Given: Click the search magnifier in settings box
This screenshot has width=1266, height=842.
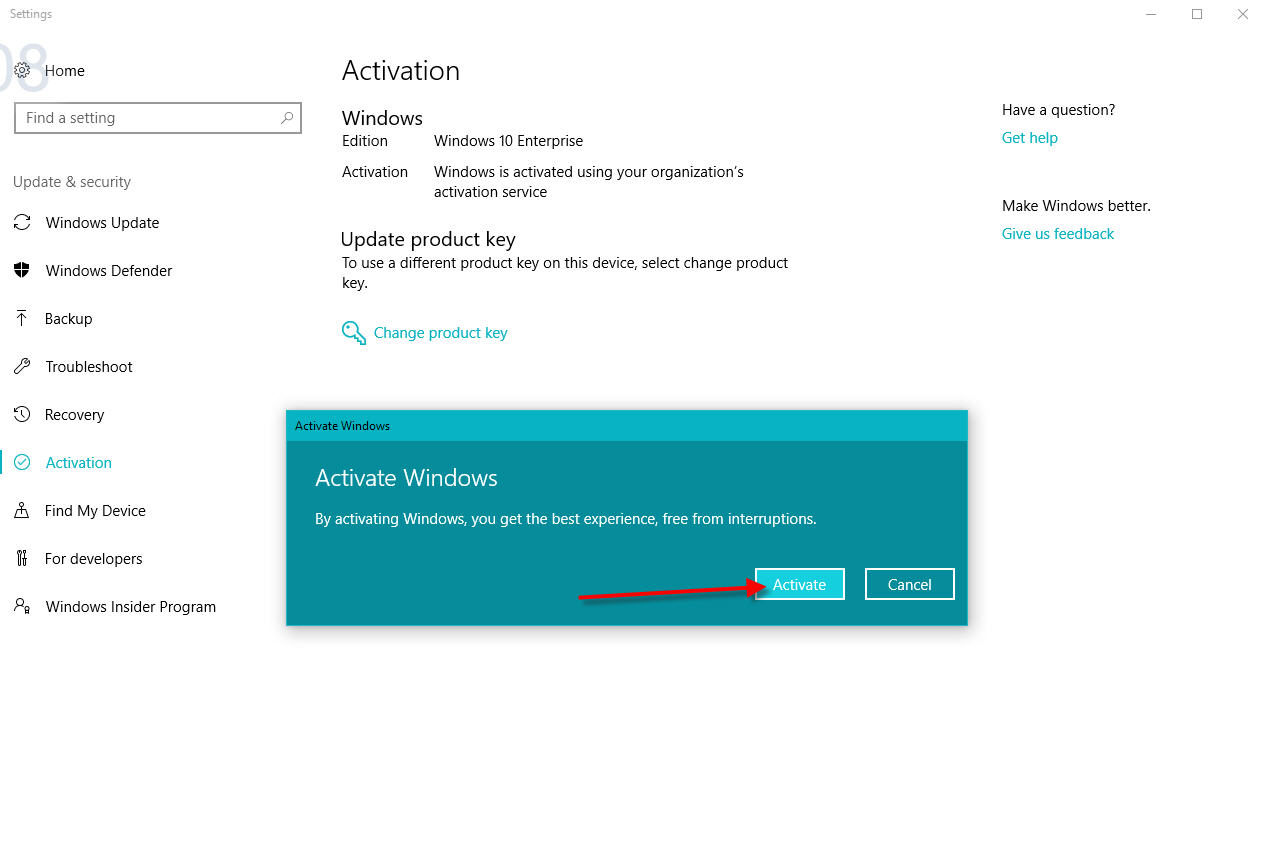Looking at the screenshot, I should click(287, 118).
